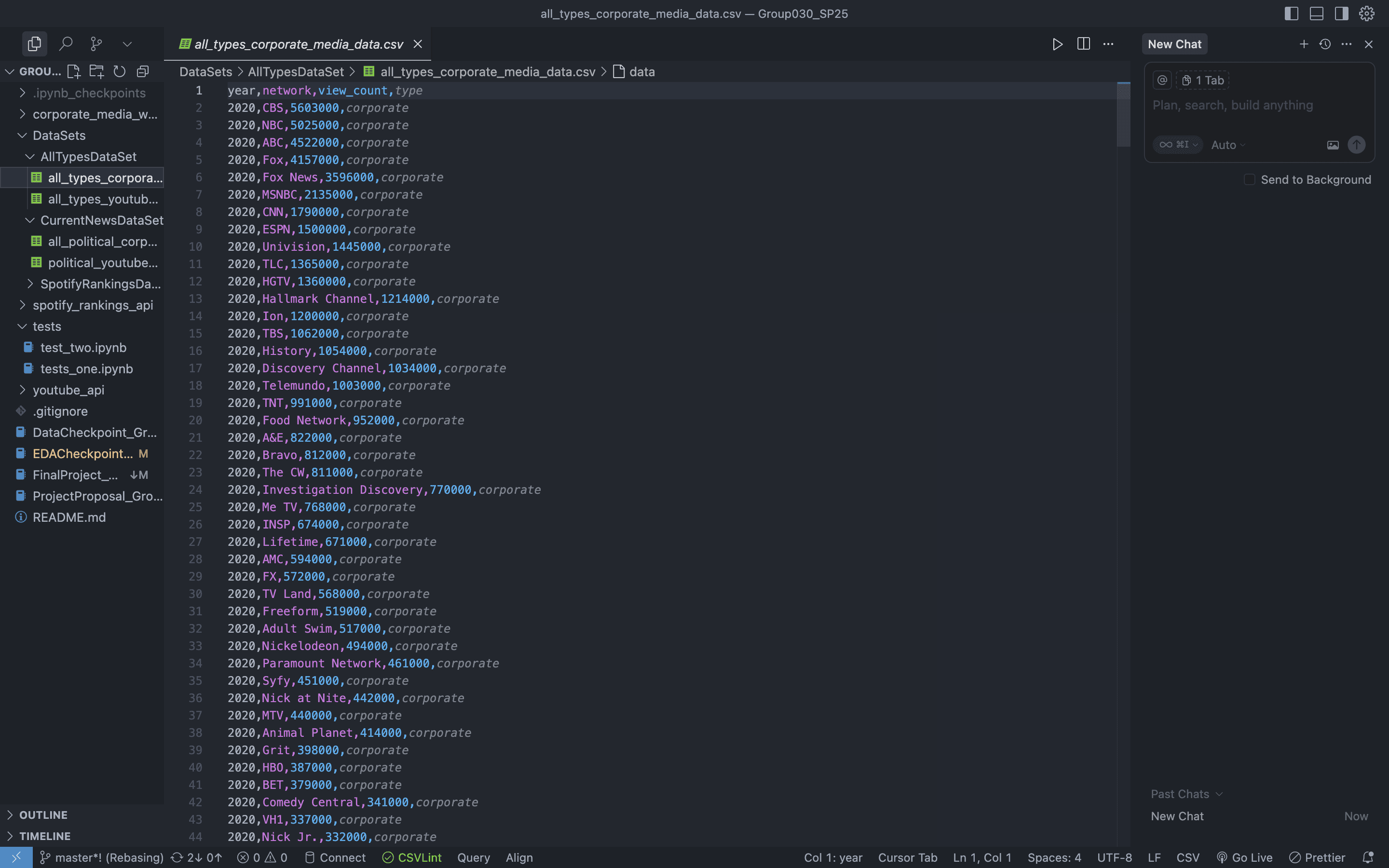Enable Send to Background checkbox
Image resolution: width=1389 pixels, height=868 pixels.
tap(1249, 180)
